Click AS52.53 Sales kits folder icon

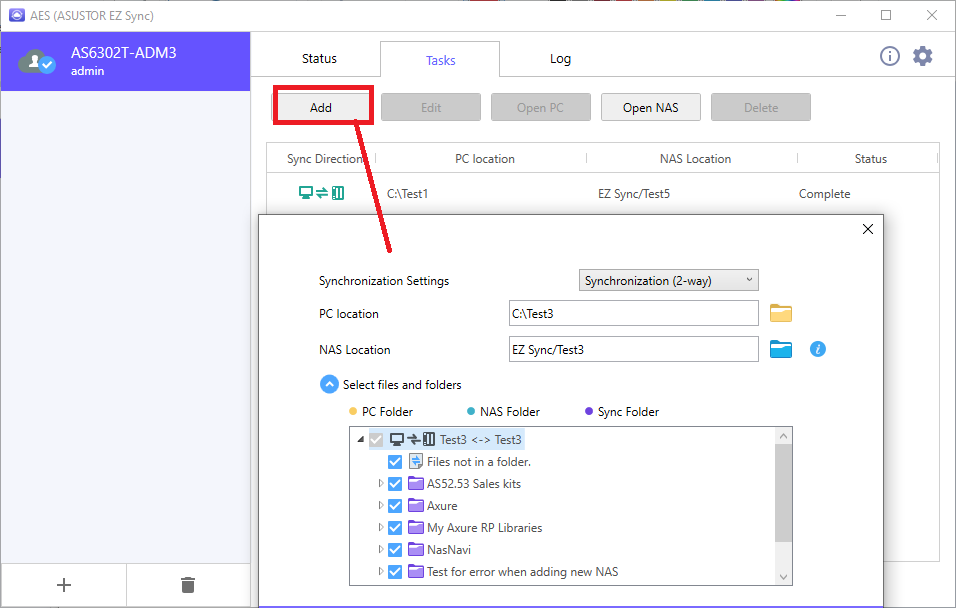pyautogui.click(x=416, y=484)
